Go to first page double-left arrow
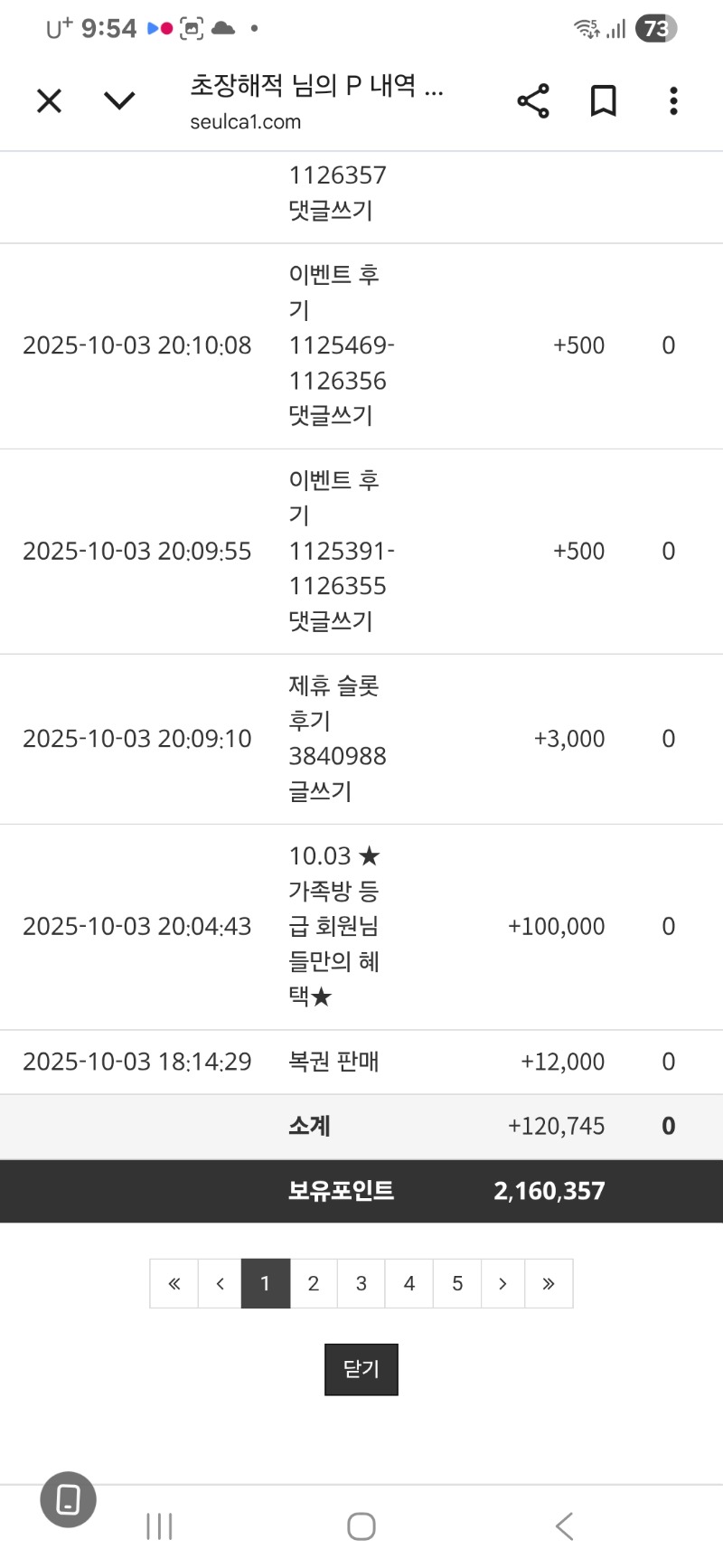 [174, 1283]
